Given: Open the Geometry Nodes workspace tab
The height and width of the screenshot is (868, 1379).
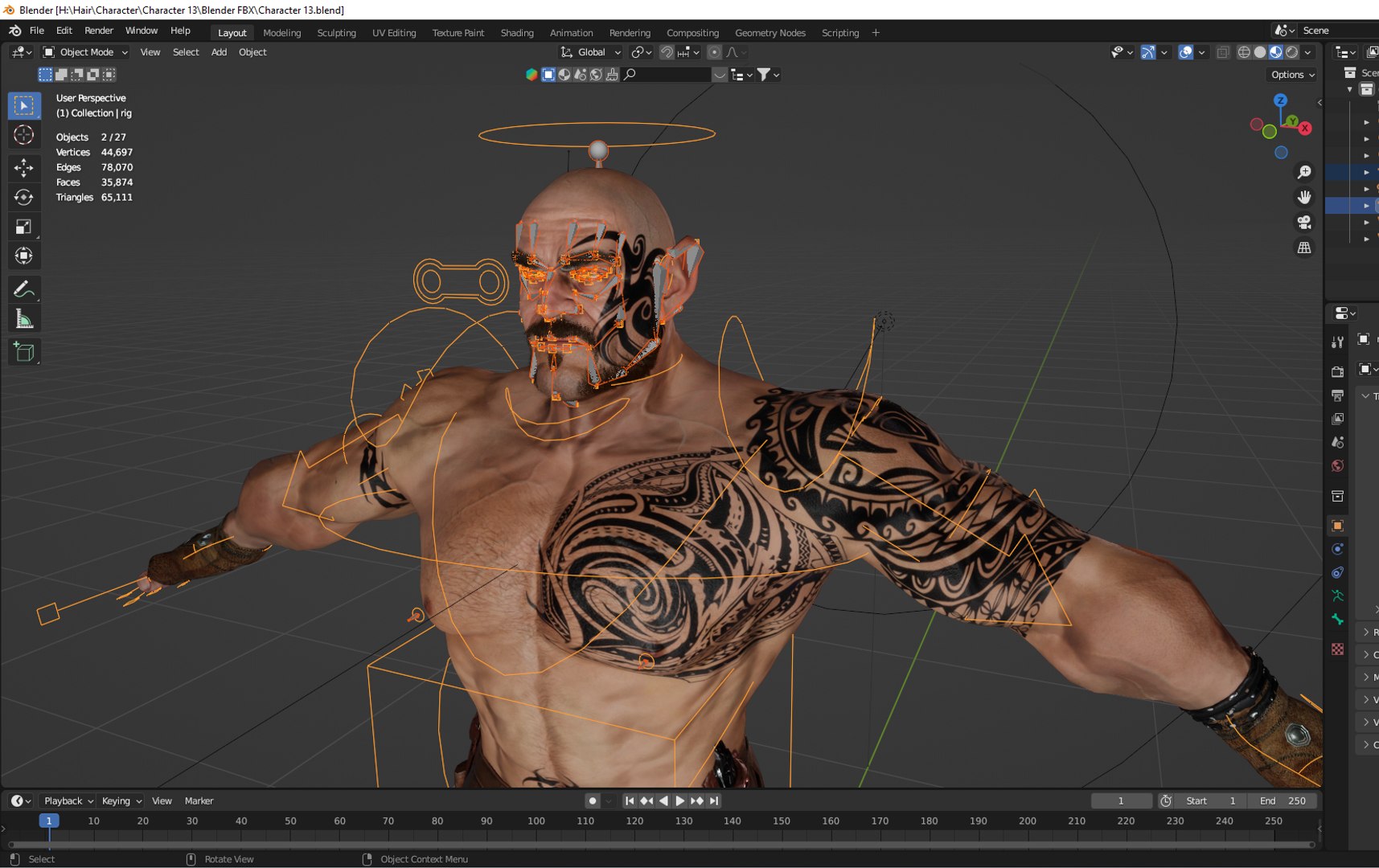Looking at the screenshot, I should pos(770,33).
